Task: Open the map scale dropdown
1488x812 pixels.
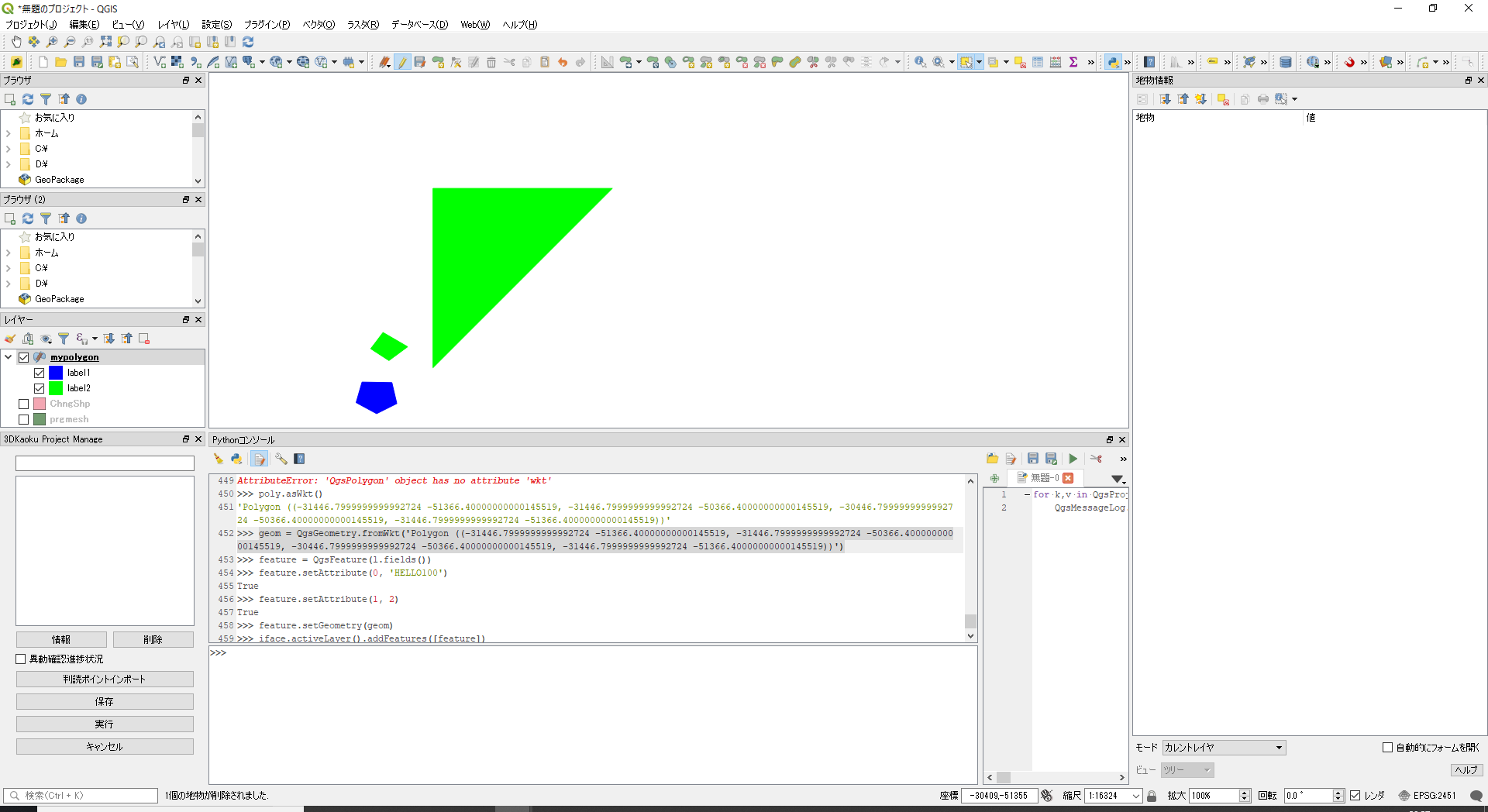Action: coord(1135,796)
